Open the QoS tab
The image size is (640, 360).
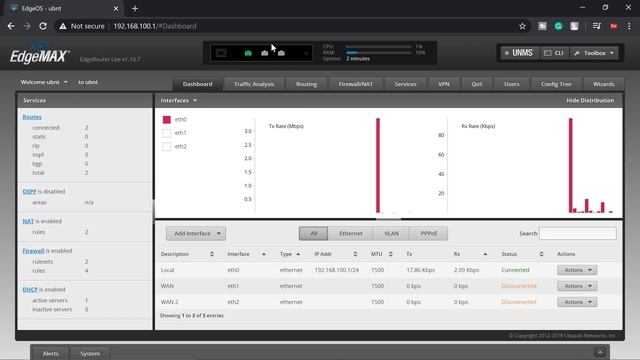point(477,84)
